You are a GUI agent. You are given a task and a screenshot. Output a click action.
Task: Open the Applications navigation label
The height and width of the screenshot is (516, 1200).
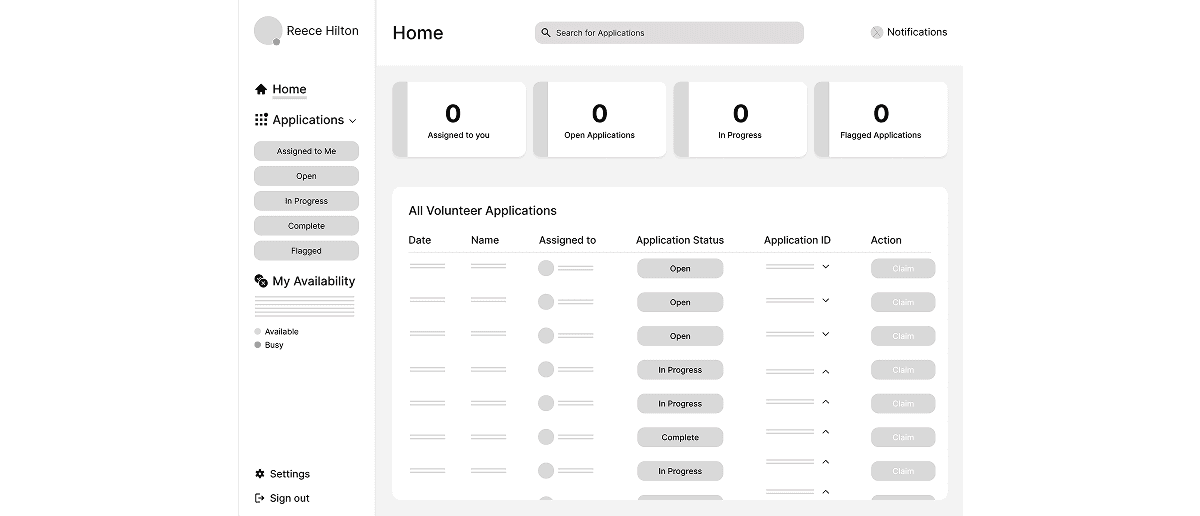pos(308,120)
